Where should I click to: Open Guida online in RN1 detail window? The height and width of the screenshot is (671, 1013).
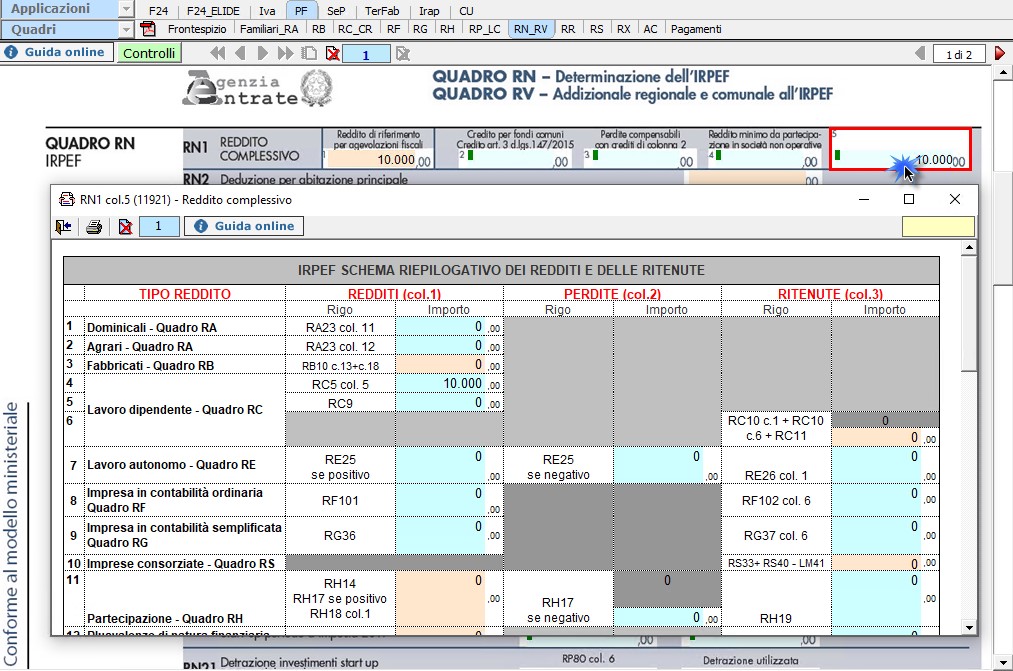coord(244,226)
